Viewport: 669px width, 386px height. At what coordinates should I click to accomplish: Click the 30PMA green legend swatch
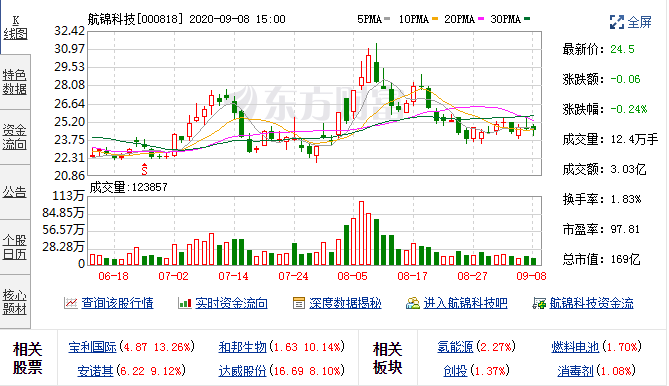pyautogui.click(x=527, y=19)
